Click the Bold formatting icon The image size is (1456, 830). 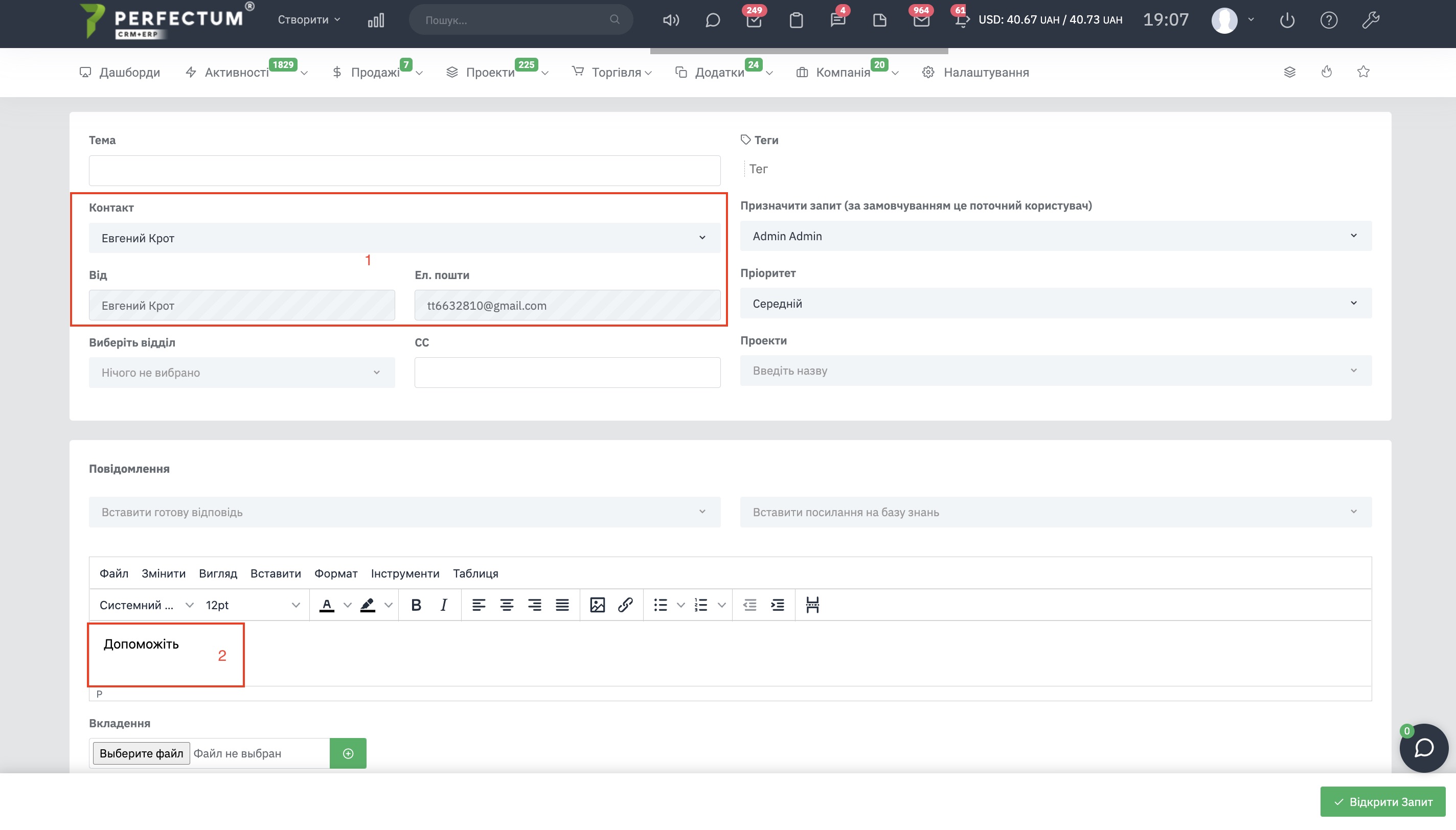coord(416,605)
